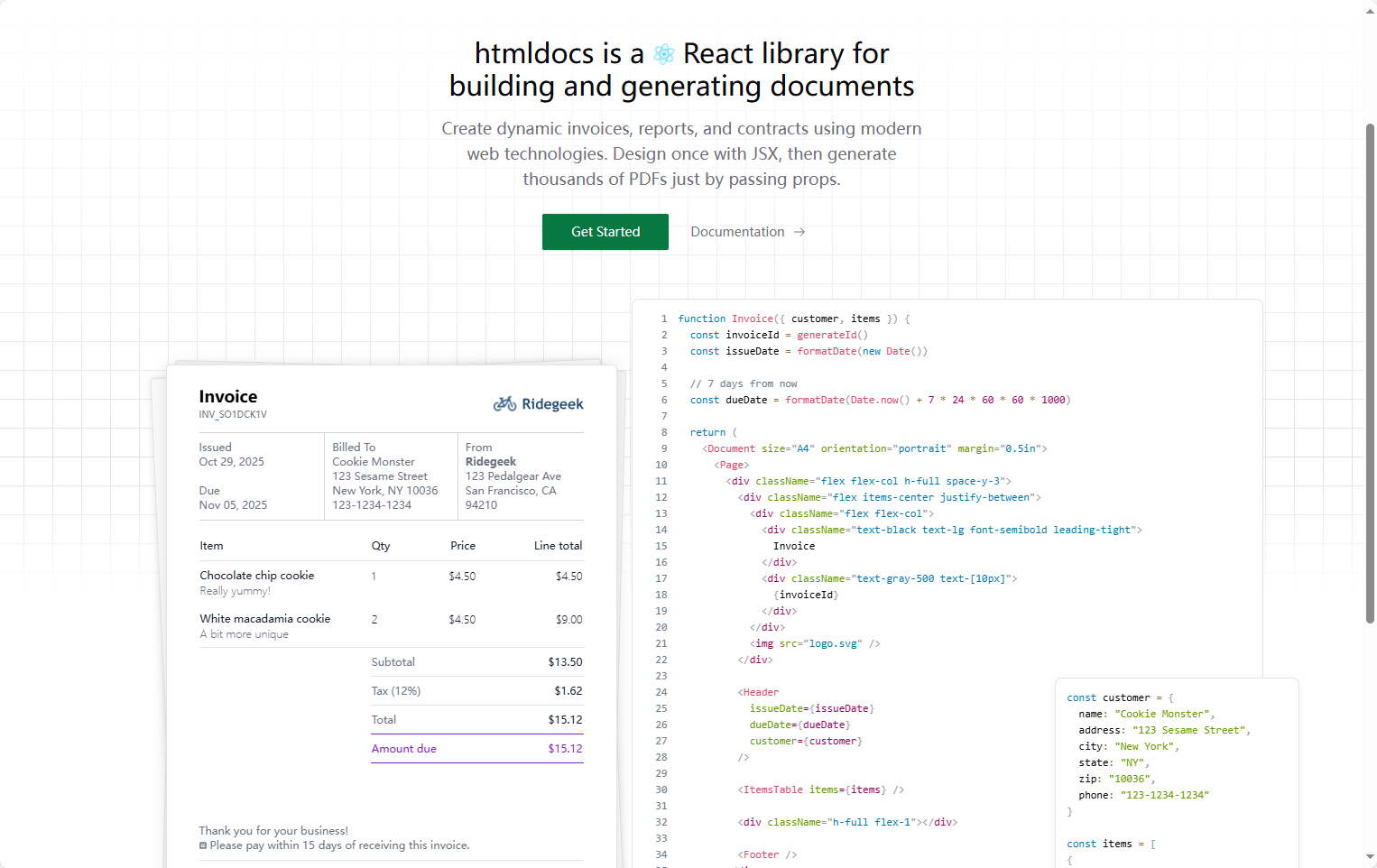The width and height of the screenshot is (1377, 868).
Task: Click the scrollbar up arrow
Action: point(1370,10)
